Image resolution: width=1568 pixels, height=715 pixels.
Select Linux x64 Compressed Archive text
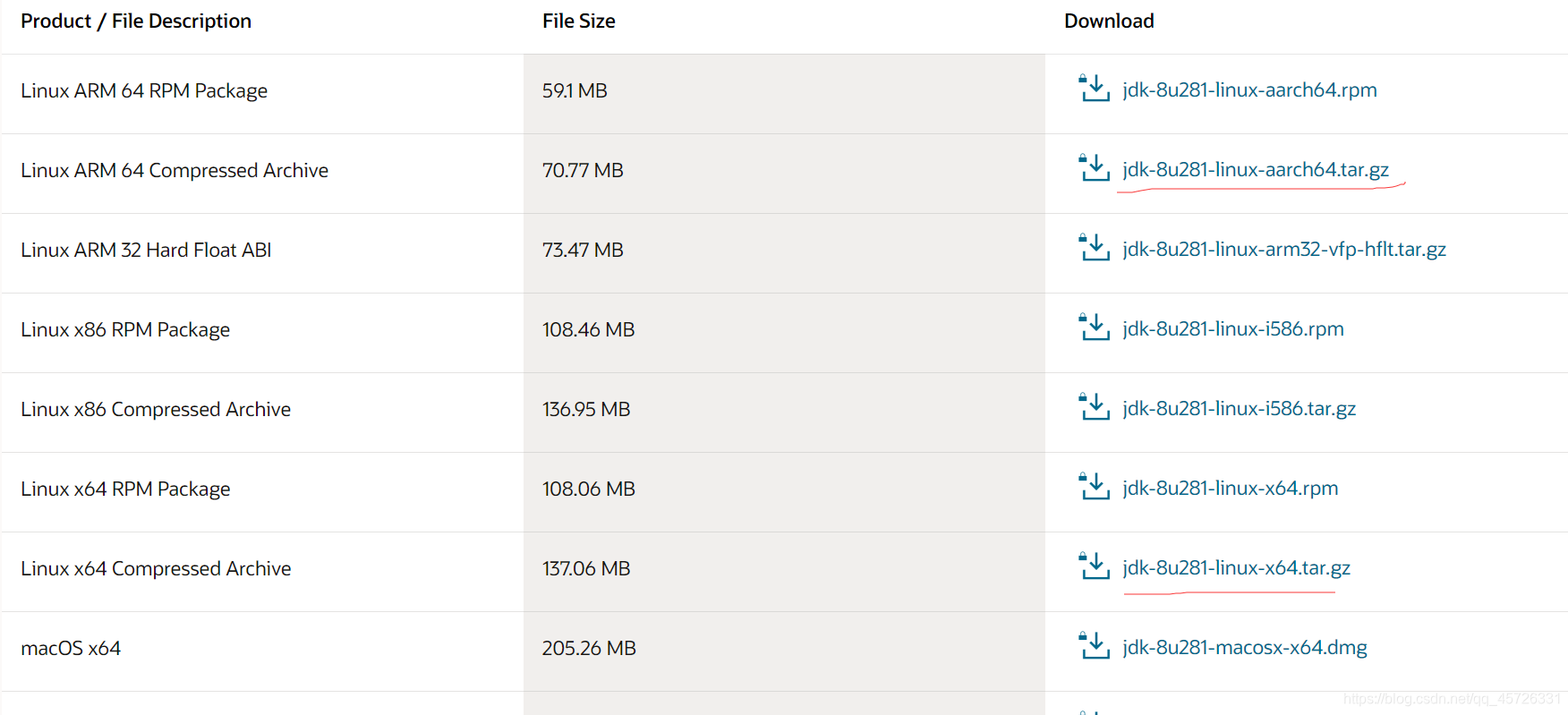click(x=156, y=569)
